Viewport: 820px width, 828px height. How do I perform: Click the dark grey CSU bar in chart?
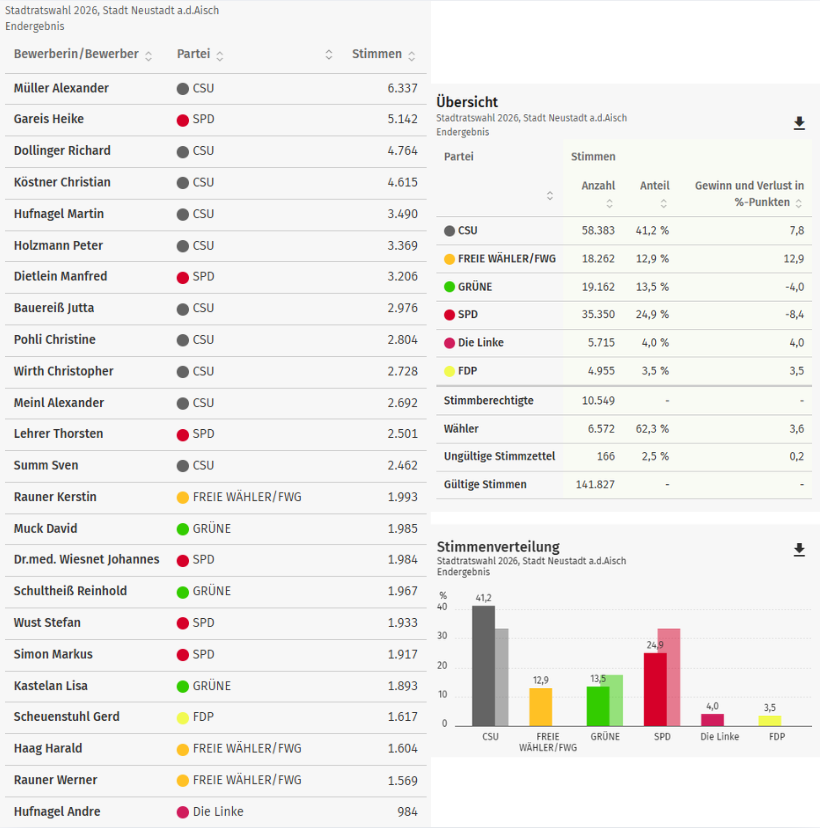pyautogui.click(x=483, y=665)
